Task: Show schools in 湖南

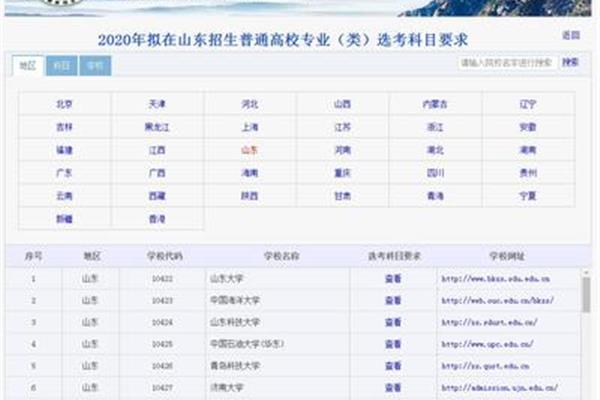Action: [x=528, y=150]
